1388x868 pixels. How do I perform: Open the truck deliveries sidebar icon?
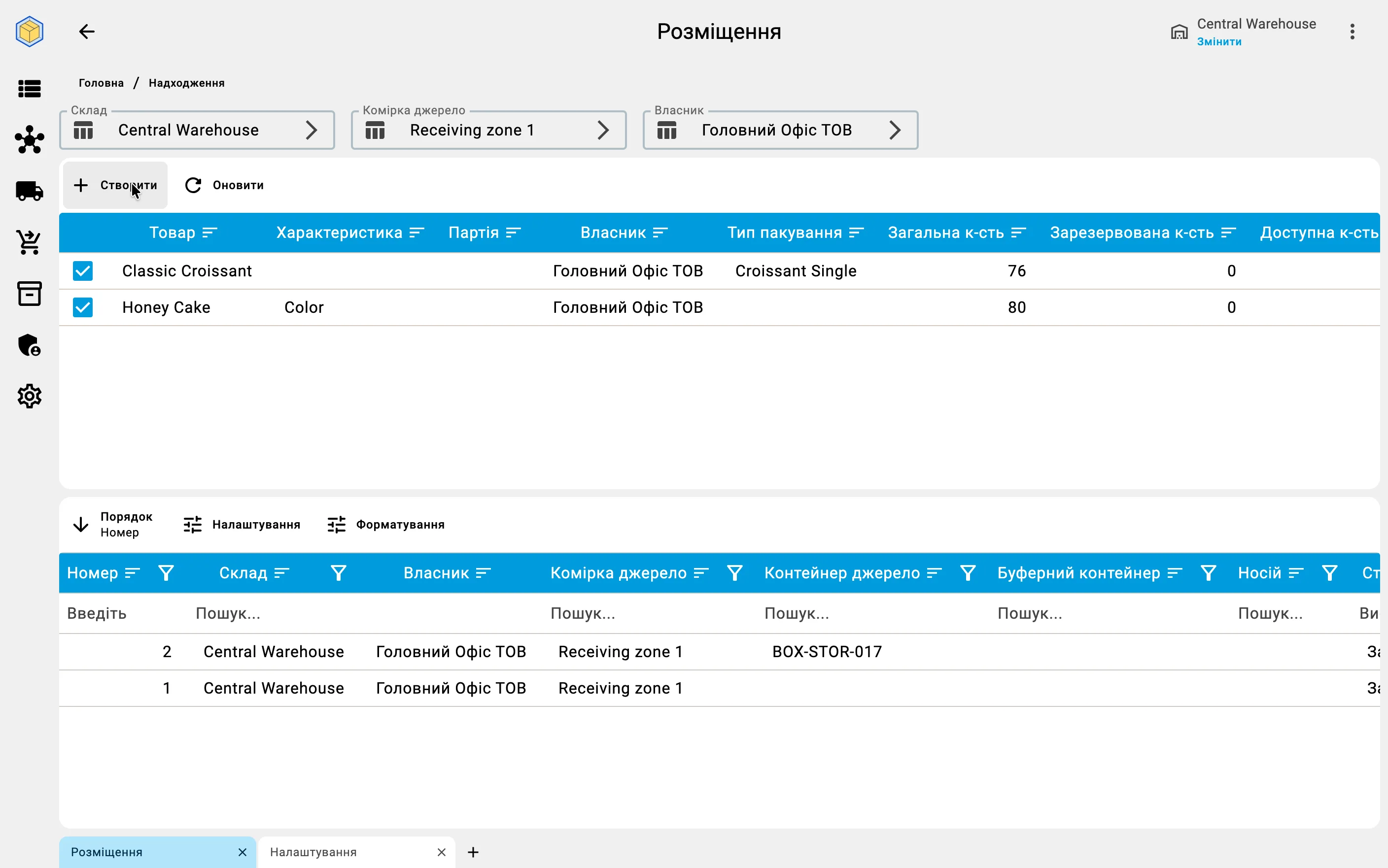pyautogui.click(x=29, y=191)
